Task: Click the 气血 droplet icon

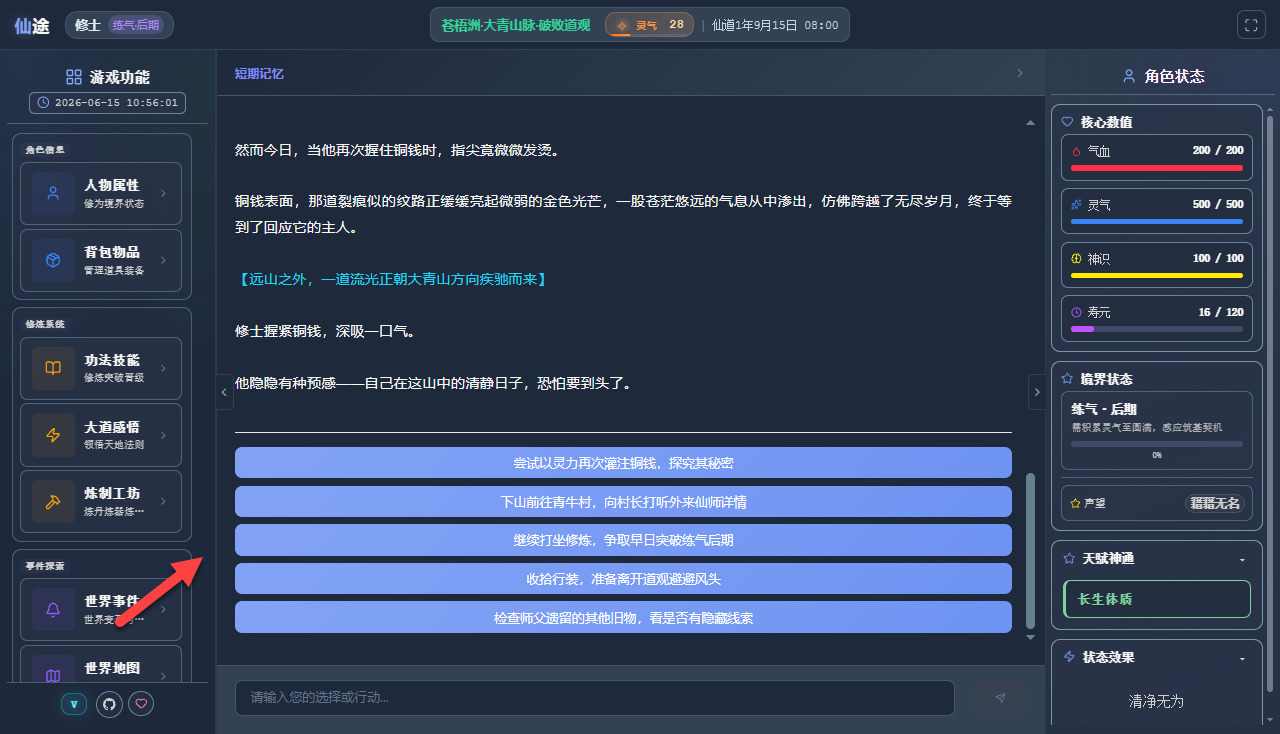Action: tap(1077, 151)
